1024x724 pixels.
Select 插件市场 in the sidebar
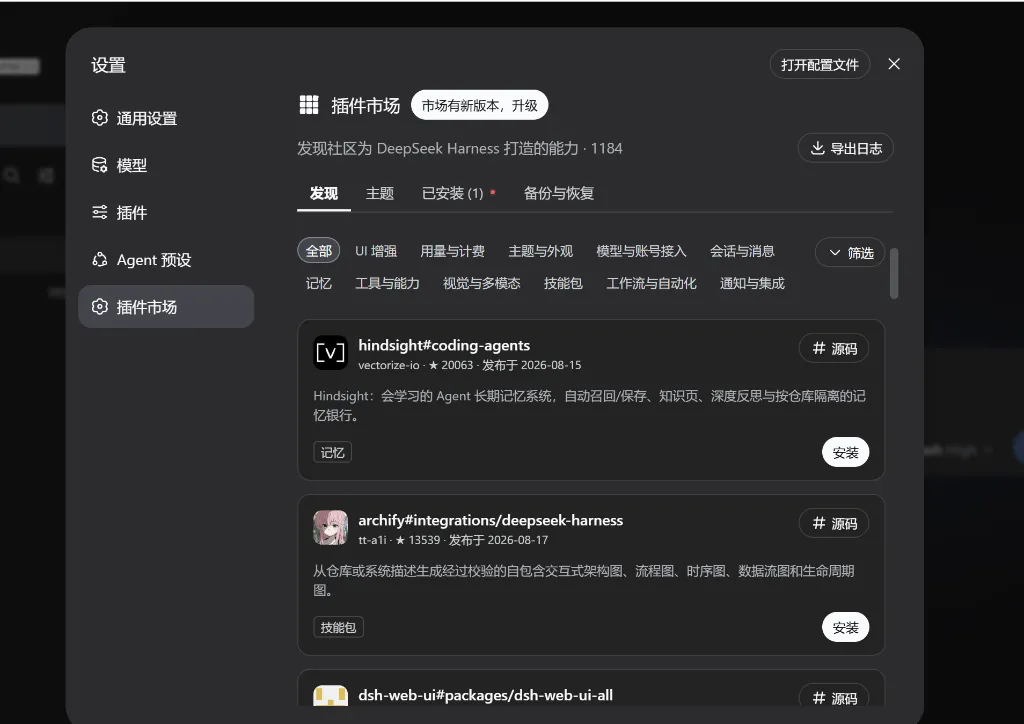tap(166, 307)
